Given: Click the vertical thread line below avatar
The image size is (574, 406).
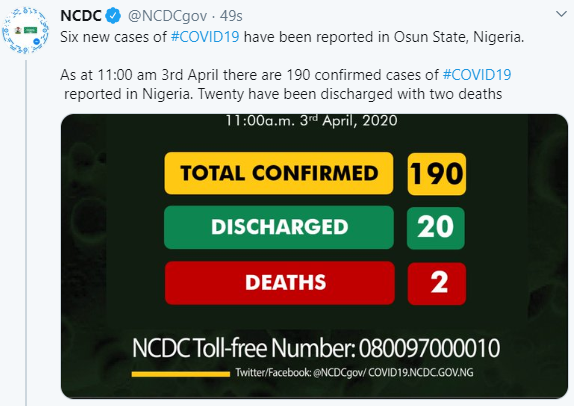Looking at the screenshot, I should click(26, 233).
